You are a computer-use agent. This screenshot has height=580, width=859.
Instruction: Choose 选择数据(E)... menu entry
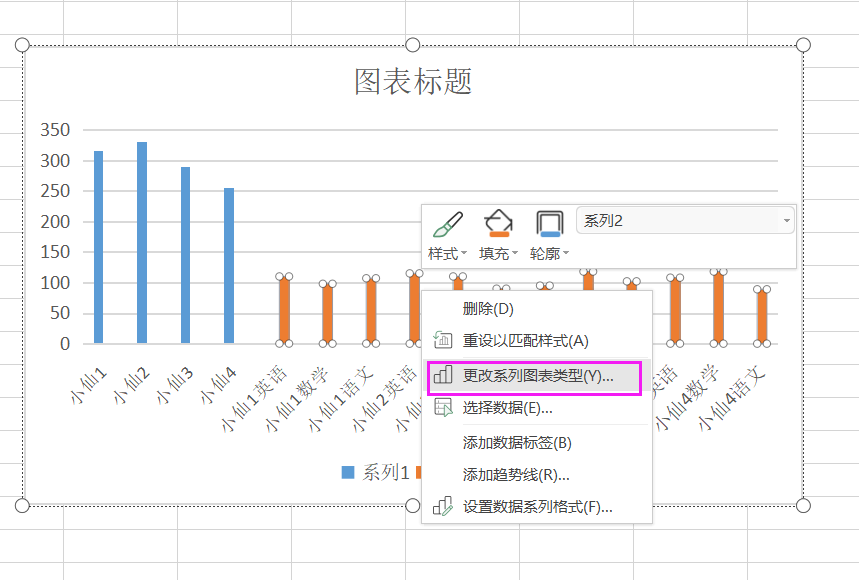[x=537, y=408]
